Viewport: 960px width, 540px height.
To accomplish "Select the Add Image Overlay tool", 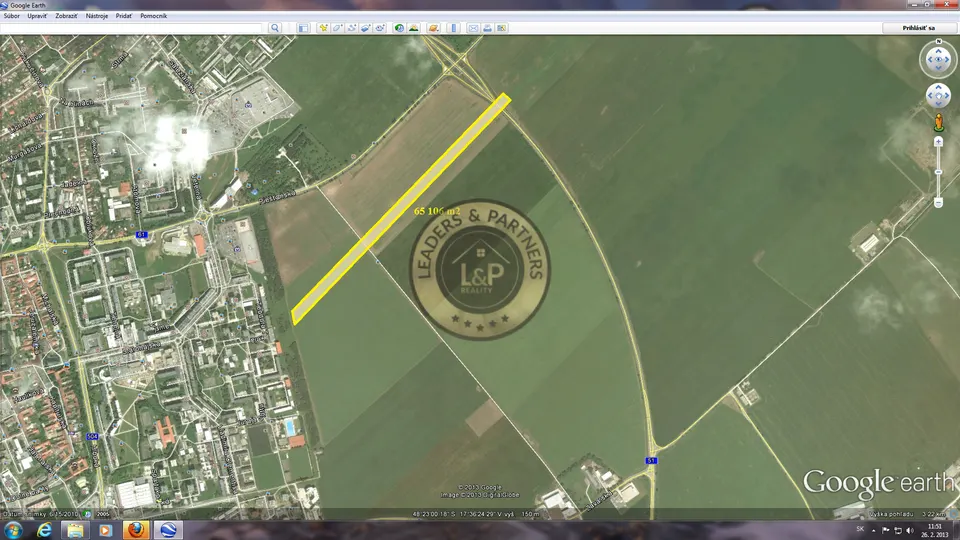I will point(366,28).
